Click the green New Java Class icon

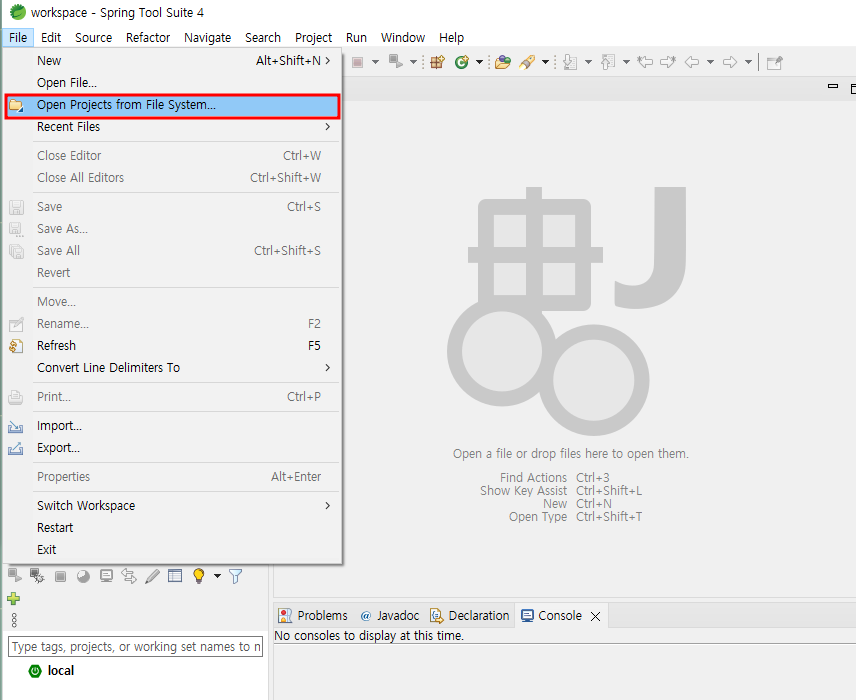point(462,62)
